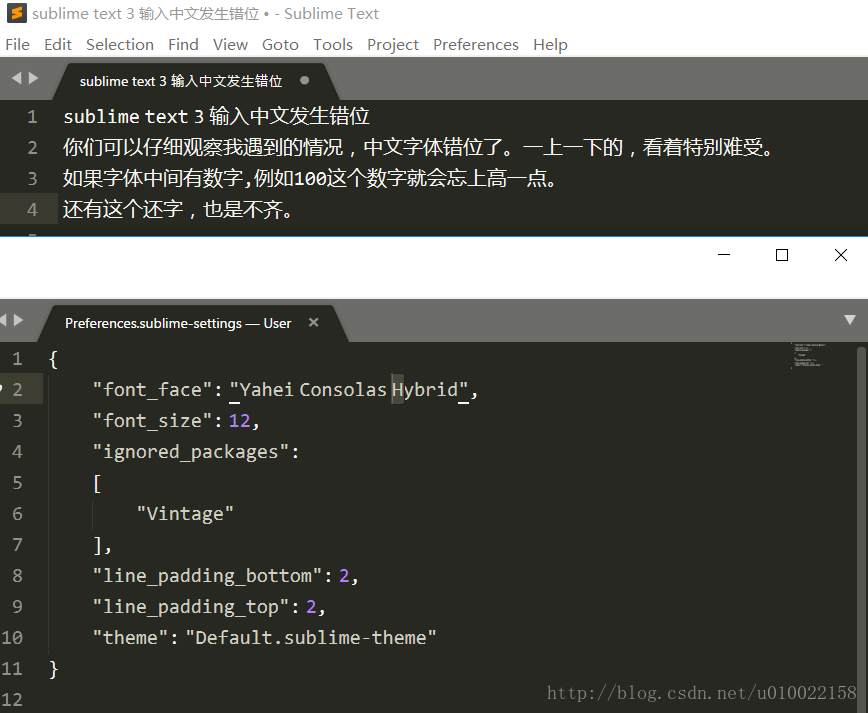868x713 pixels.
Task: Go to previous tab with top left arrow
Action: tap(16, 79)
